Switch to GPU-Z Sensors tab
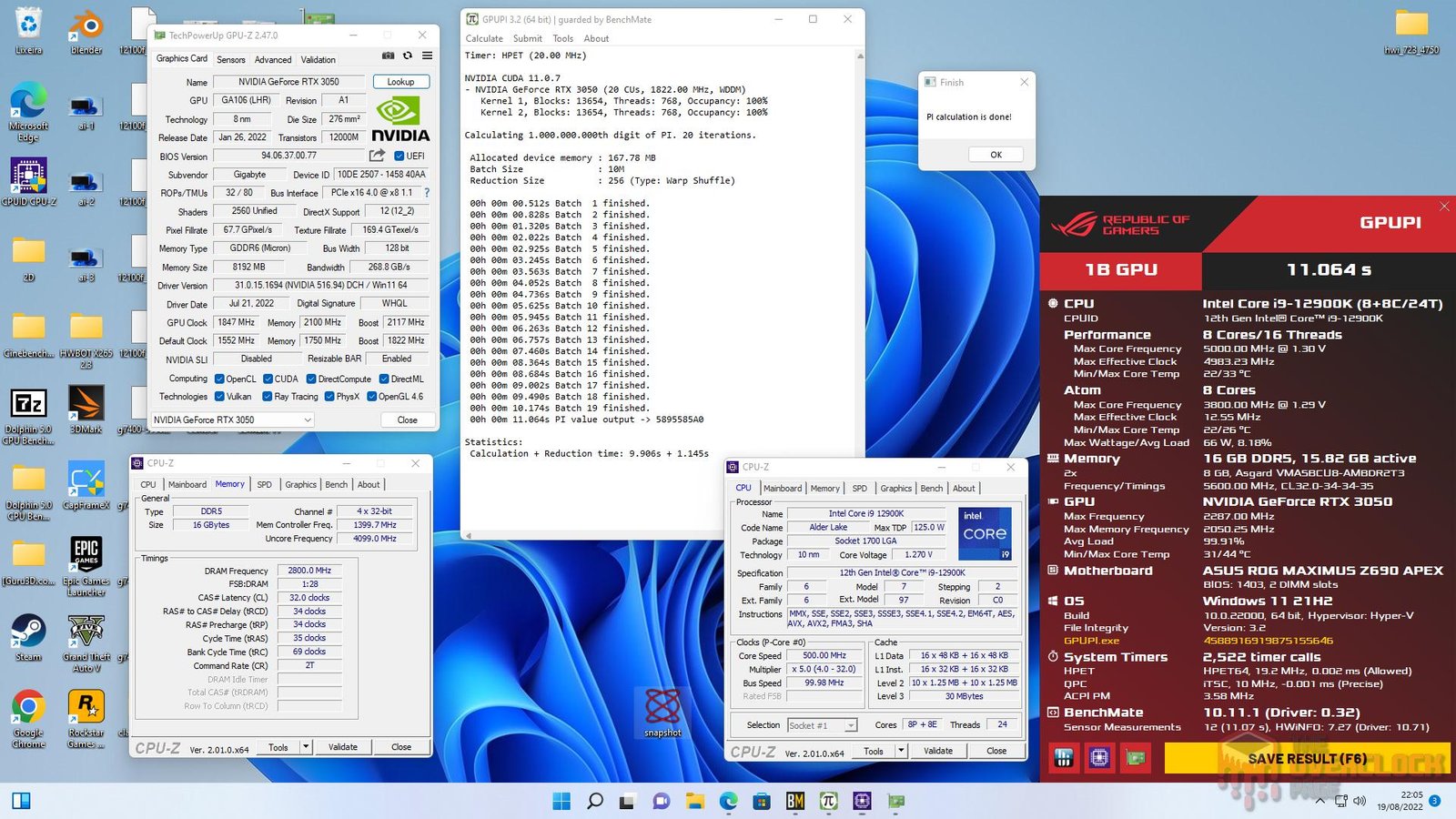 (231, 59)
